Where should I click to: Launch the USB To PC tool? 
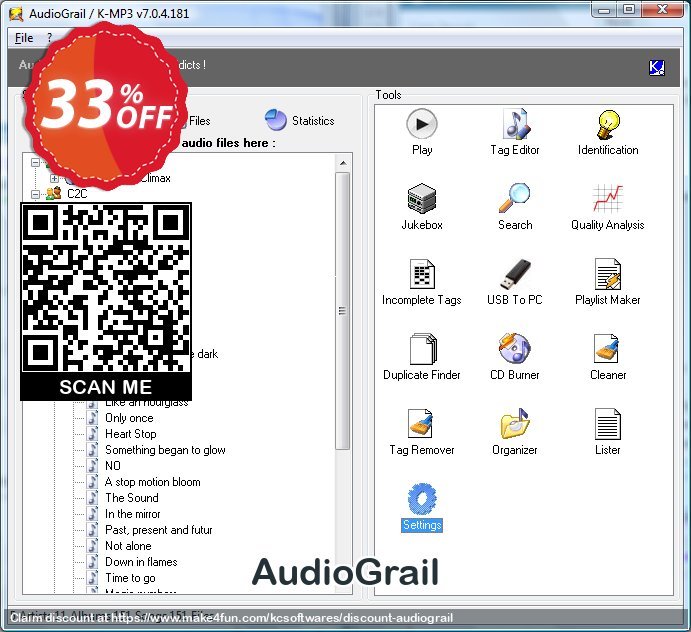pos(515,282)
